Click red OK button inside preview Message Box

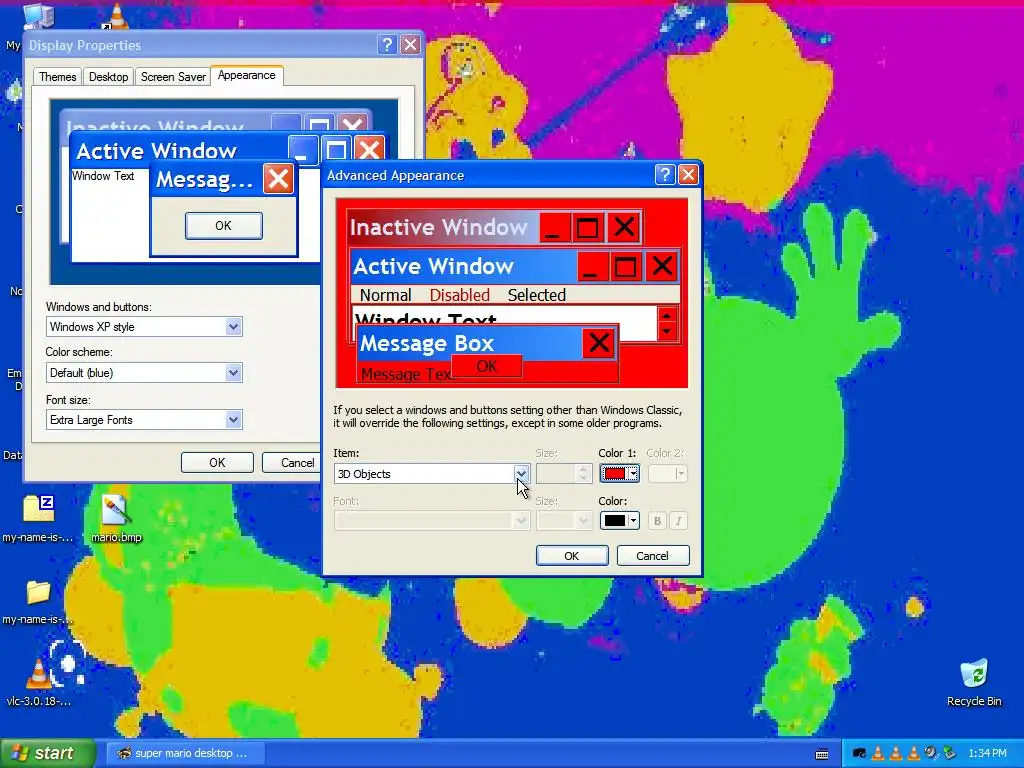487,366
